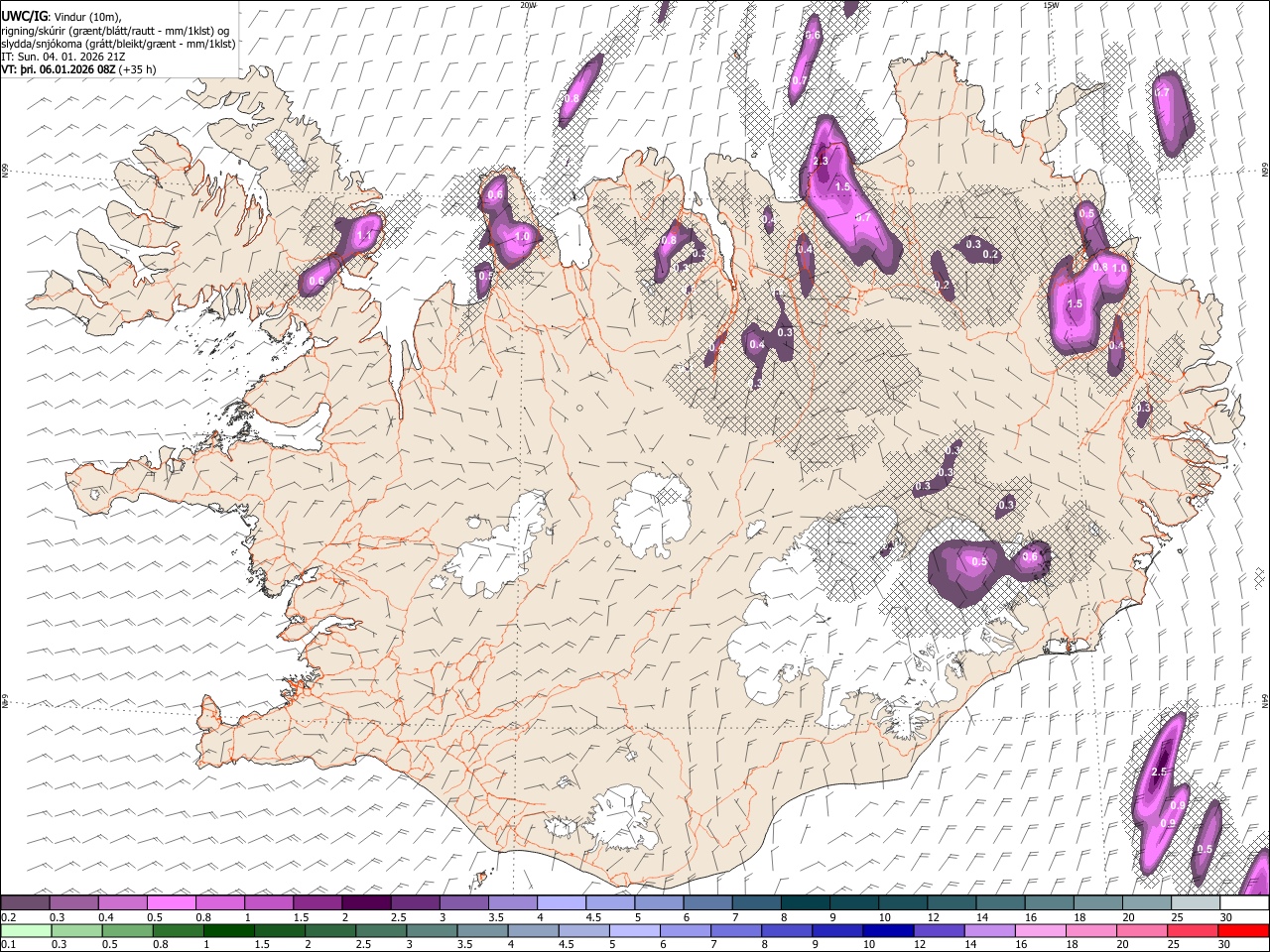Click the "2.3" precipitation value on the map
This screenshot has height=952, width=1270.
point(821,161)
